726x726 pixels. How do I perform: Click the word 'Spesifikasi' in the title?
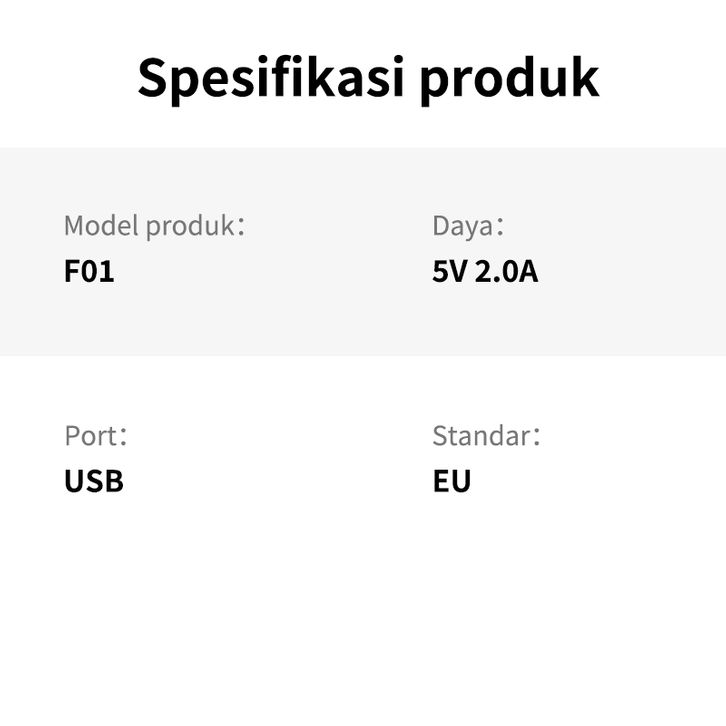point(268,78)
